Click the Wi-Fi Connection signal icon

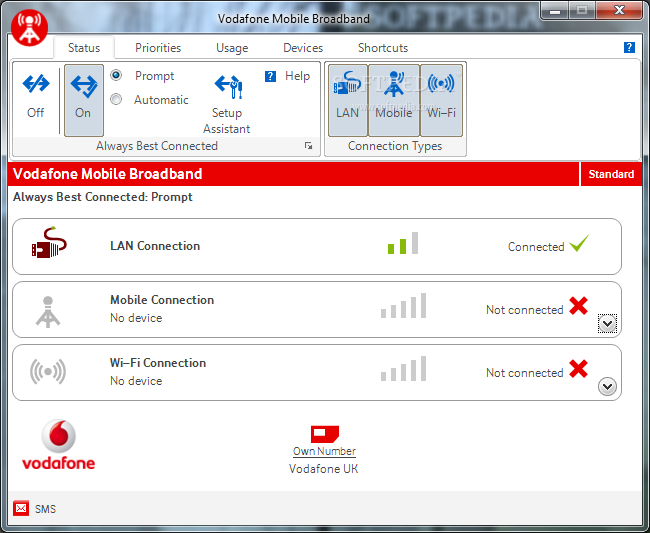click(48, 371)
